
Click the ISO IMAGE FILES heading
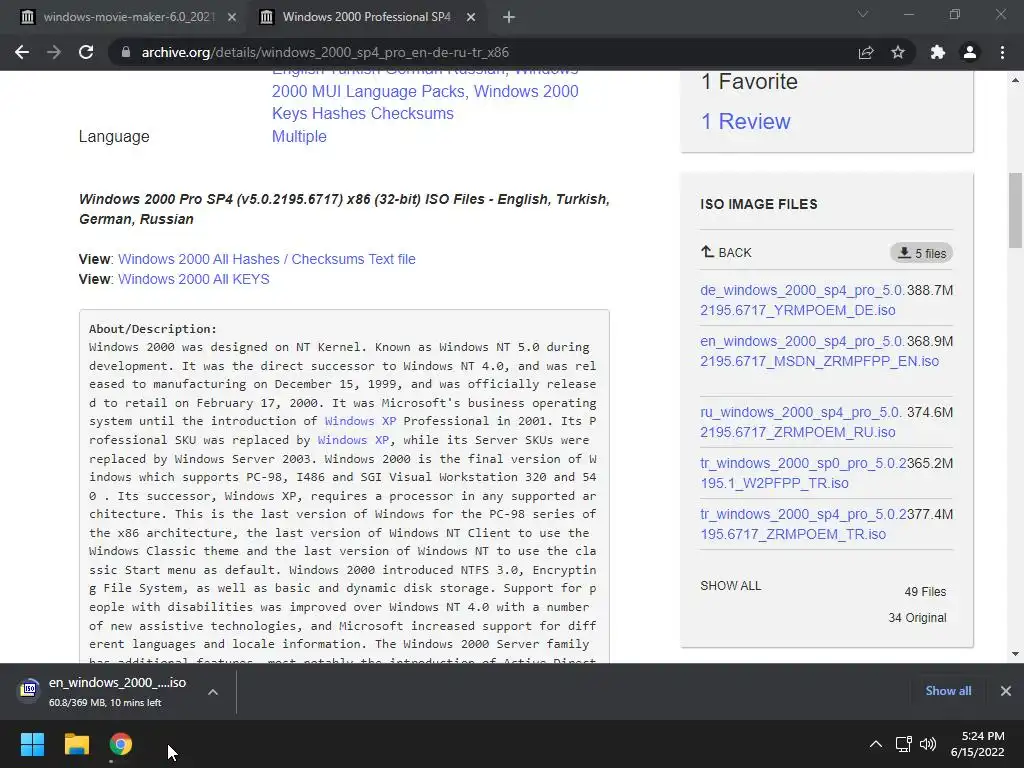(759, 204)
